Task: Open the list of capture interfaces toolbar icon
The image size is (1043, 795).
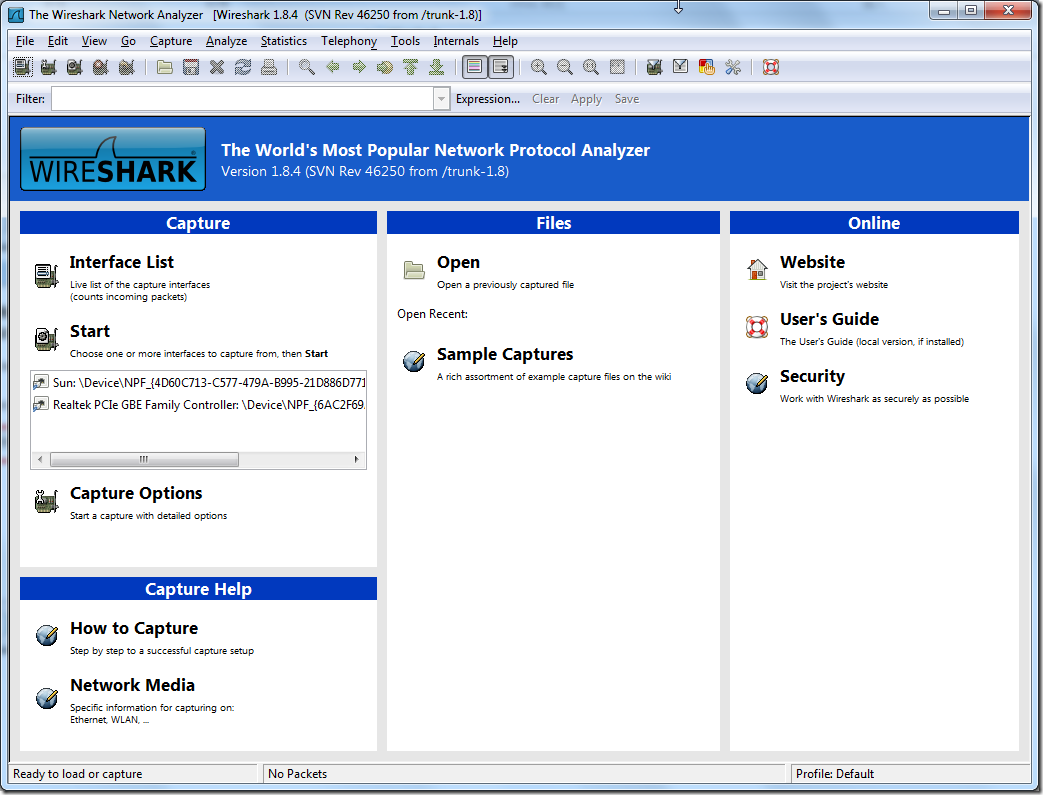Action: tap(23, 67)
